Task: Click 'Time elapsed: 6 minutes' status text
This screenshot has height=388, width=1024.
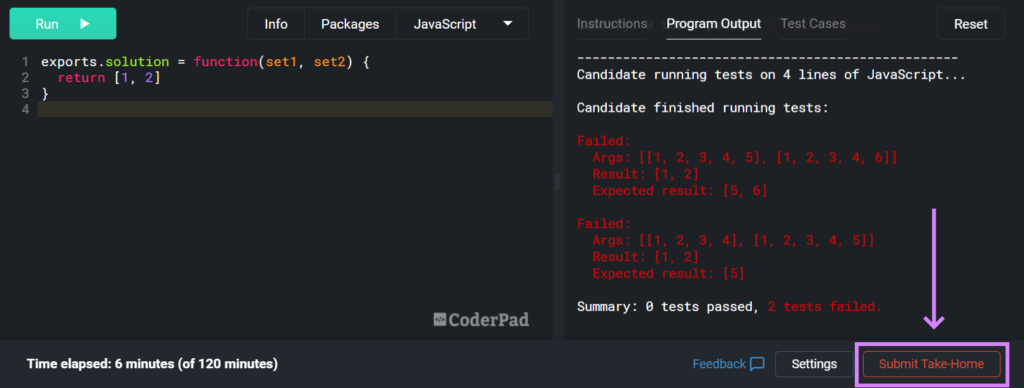Action: coord(152,364)
